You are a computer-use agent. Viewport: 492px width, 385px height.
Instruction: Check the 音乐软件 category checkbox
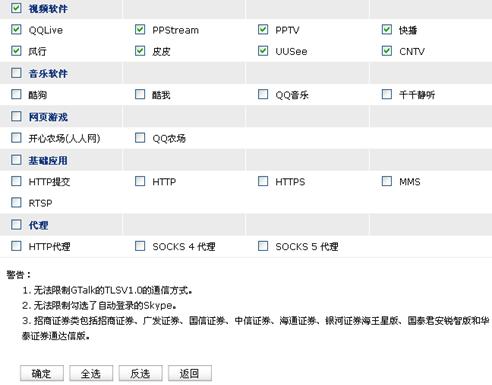coord(16,73)
